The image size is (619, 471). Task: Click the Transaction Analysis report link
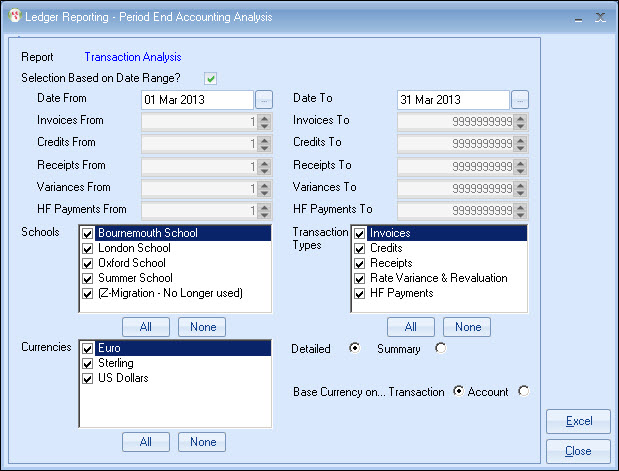[x=133, y=57]
